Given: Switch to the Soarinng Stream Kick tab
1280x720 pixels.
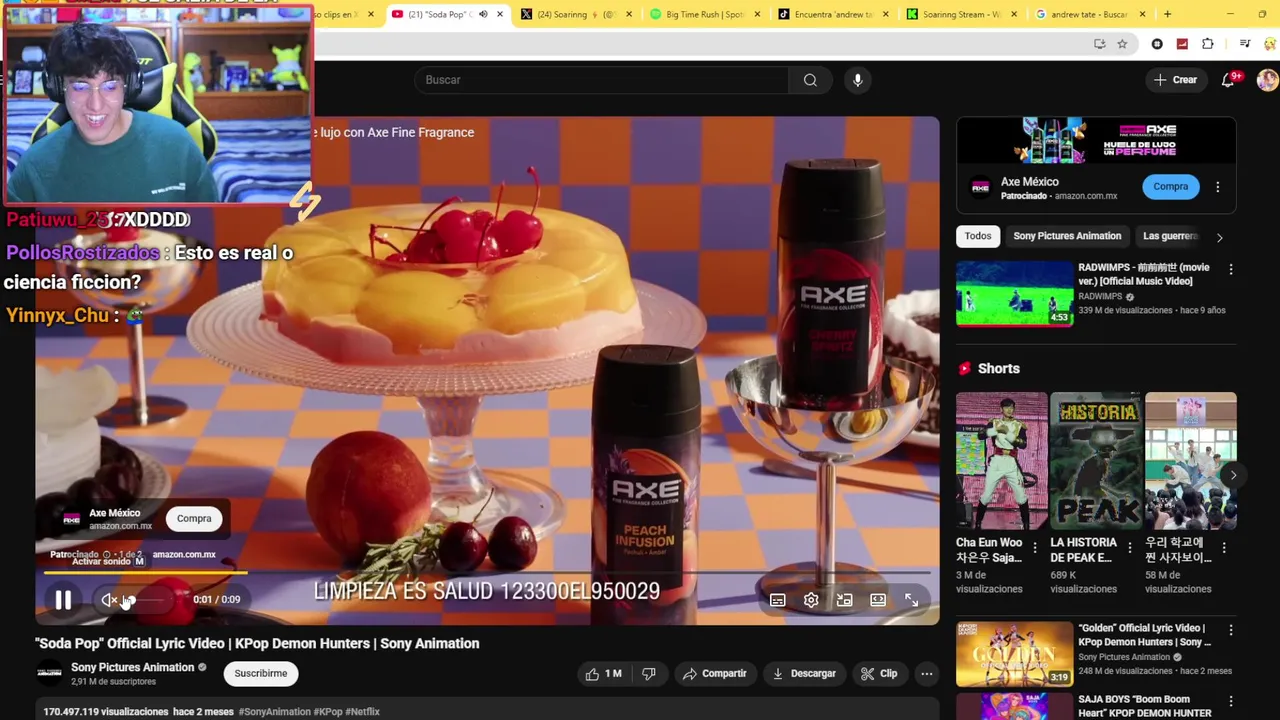Looking at the screenshot, I should [961, 15].
